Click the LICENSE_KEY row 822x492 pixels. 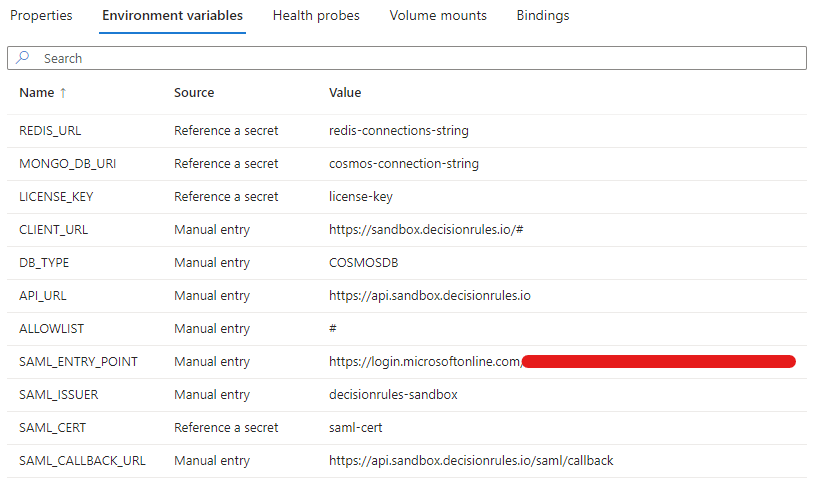click(x=56, y=196)
